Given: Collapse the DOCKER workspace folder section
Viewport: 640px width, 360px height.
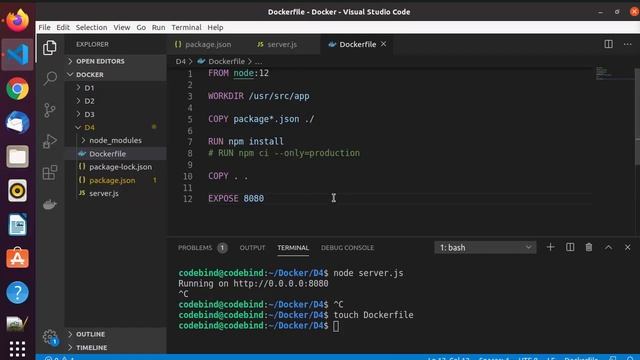Looking at the screenshot, I should pyautogui.click(x=116, y=75).
